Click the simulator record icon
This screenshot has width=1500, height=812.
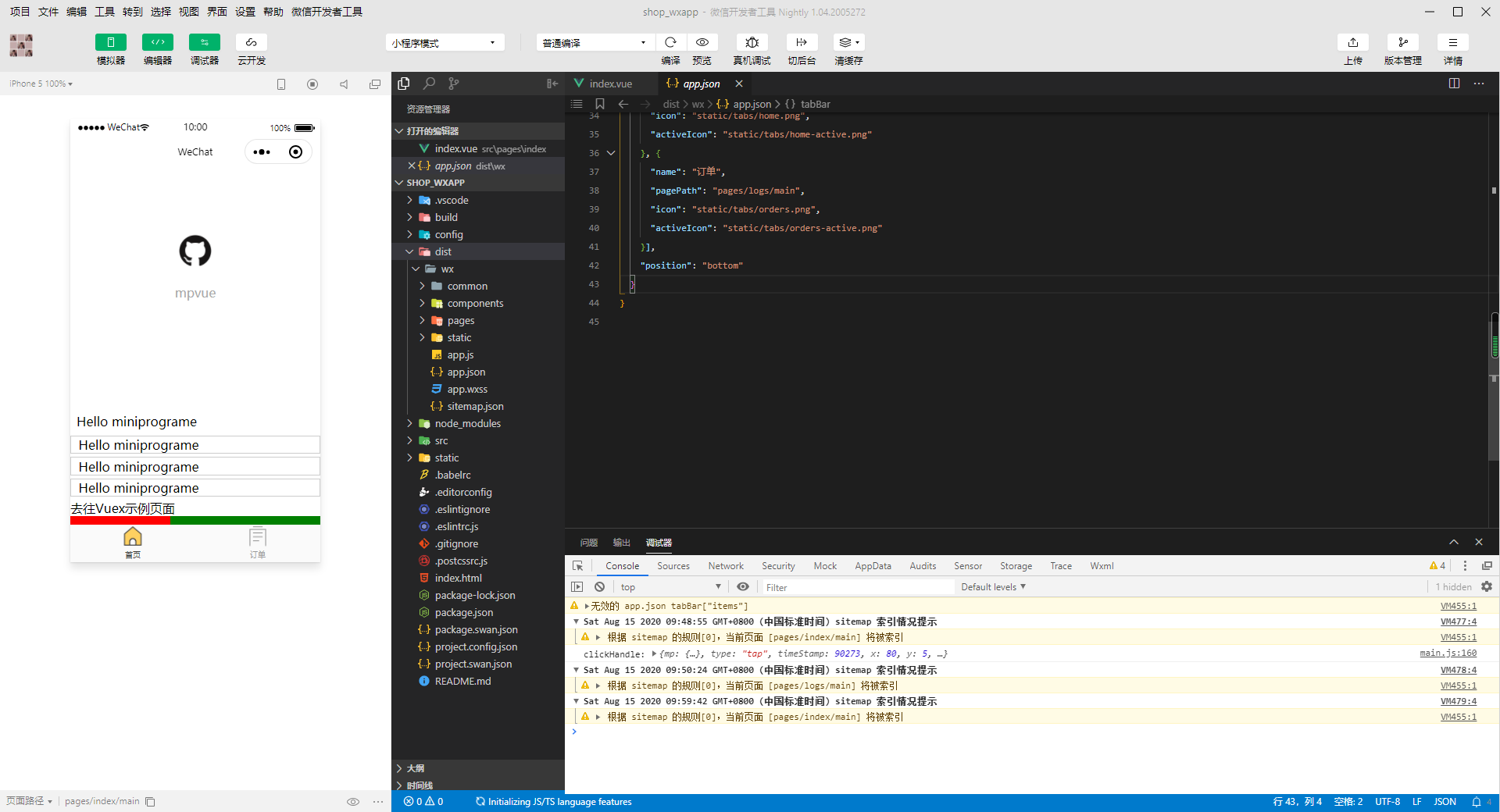tap(312, 84)
